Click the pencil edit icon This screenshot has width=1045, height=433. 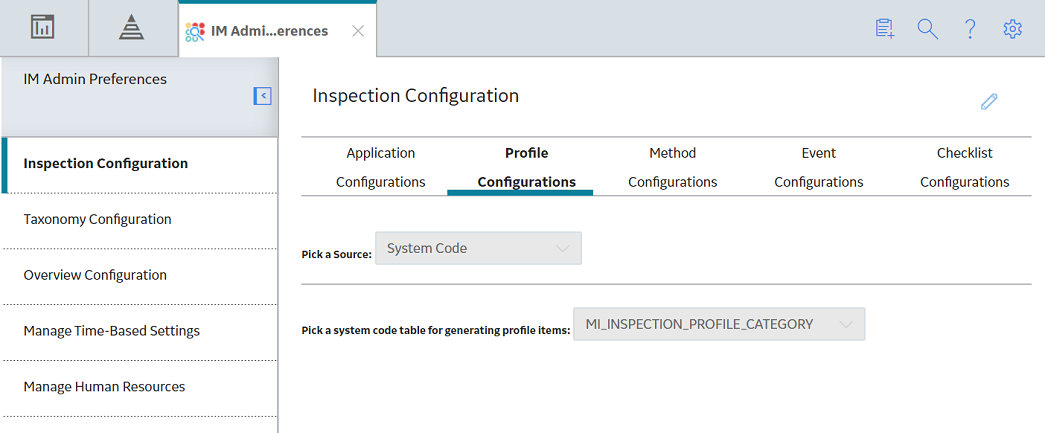coord(989,101)
